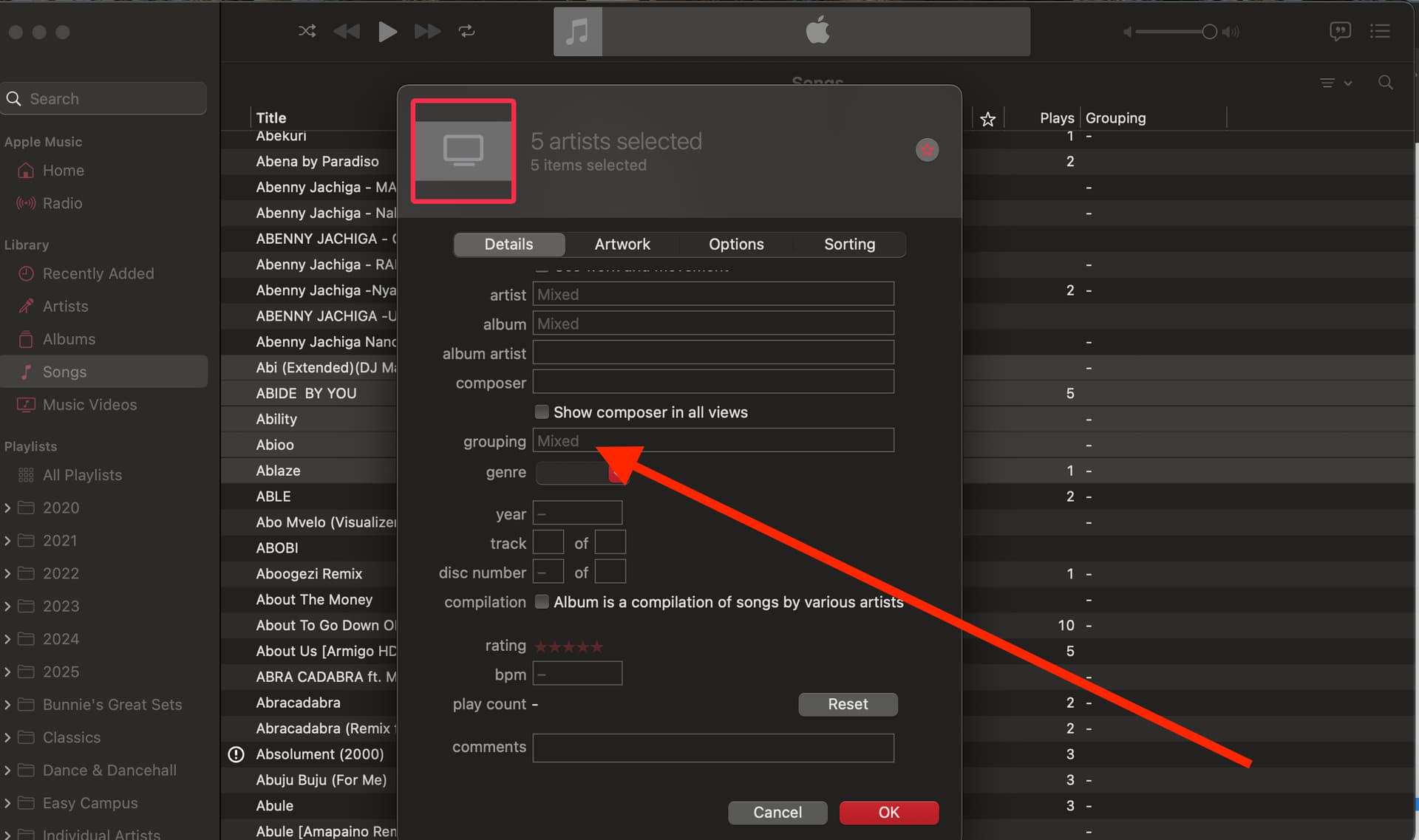Adjust the volume slider knob

tap(1209, 32)
